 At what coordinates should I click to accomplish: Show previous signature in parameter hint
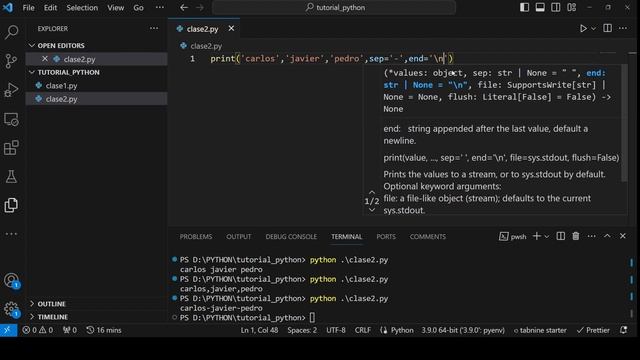(372, 192)
